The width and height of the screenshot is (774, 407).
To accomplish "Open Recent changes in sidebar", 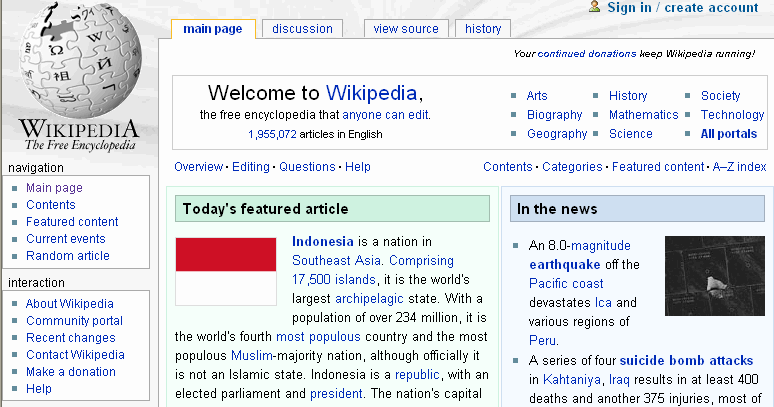I will pos(71,338).
